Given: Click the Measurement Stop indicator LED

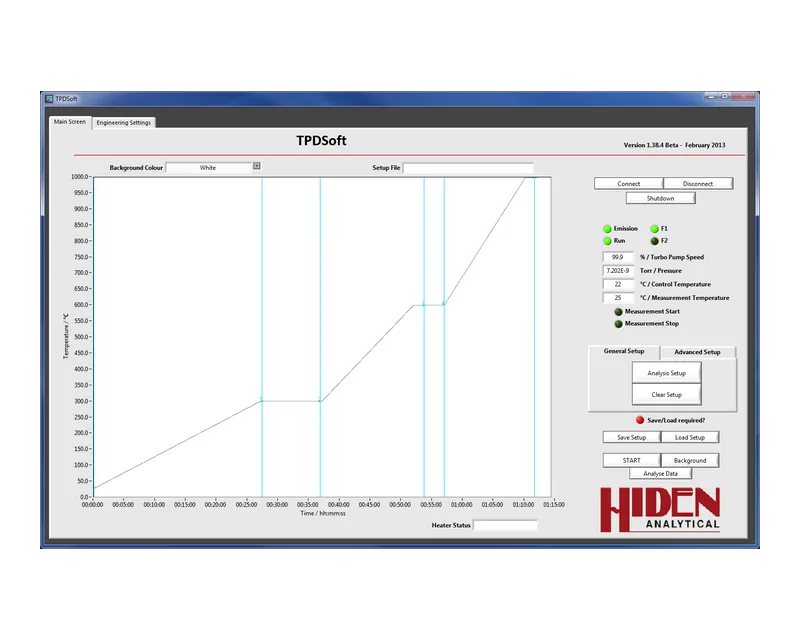Looking at the screenshot, I should click(618, 324).
